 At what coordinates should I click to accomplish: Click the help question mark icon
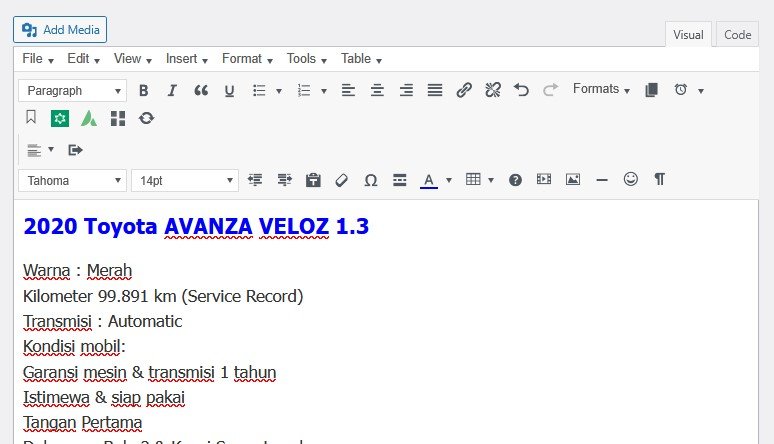point(515,180)
